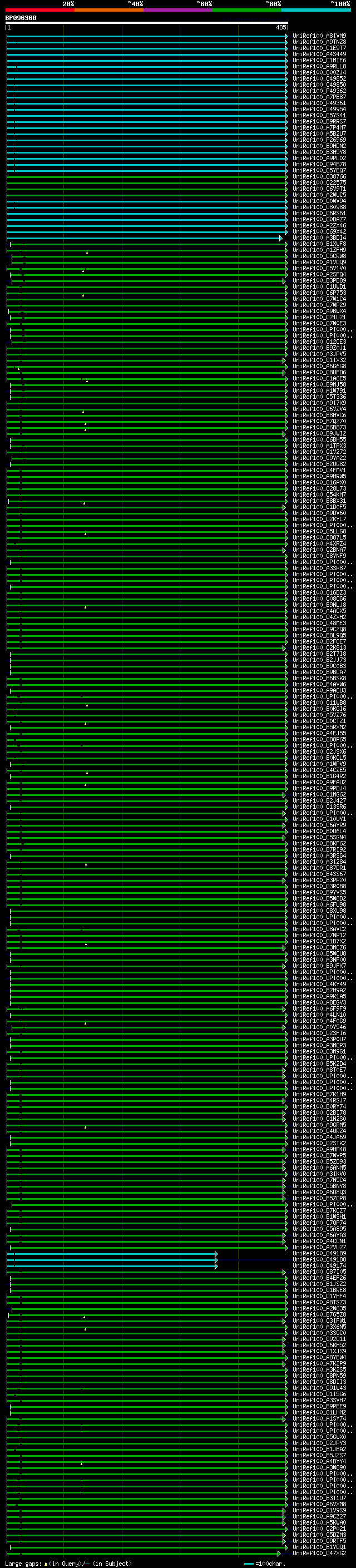Select the UniRef100_C5YS41 label
This screenshot has height=1568, width=356.
point(319,116)
